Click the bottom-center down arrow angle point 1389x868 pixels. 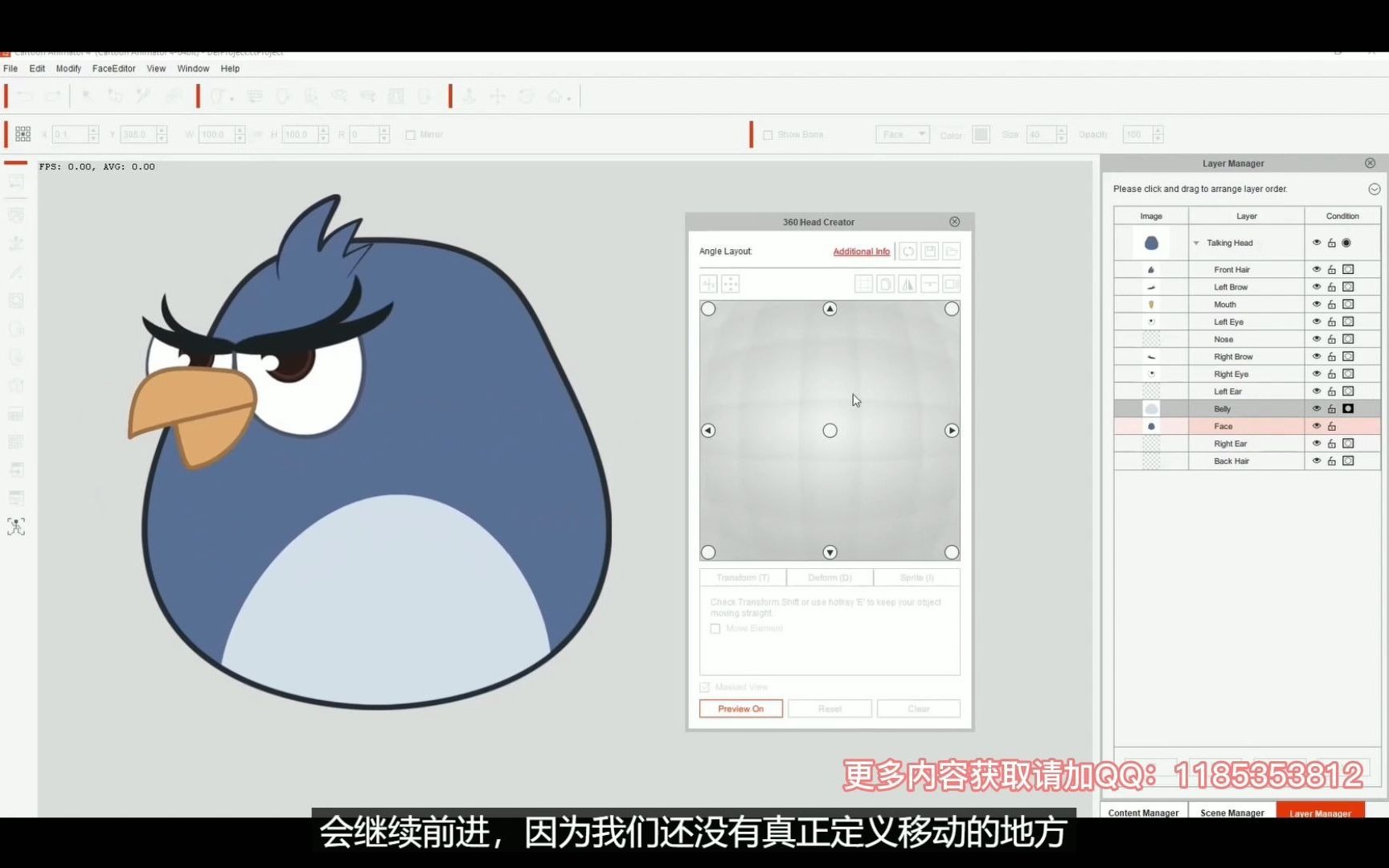point(830,552)
